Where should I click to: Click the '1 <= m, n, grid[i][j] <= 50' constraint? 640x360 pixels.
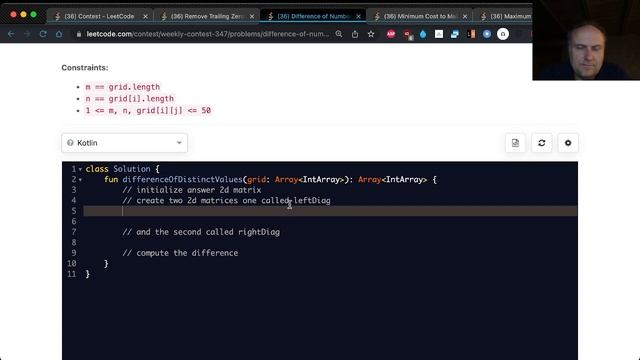(x=148, y=111)
